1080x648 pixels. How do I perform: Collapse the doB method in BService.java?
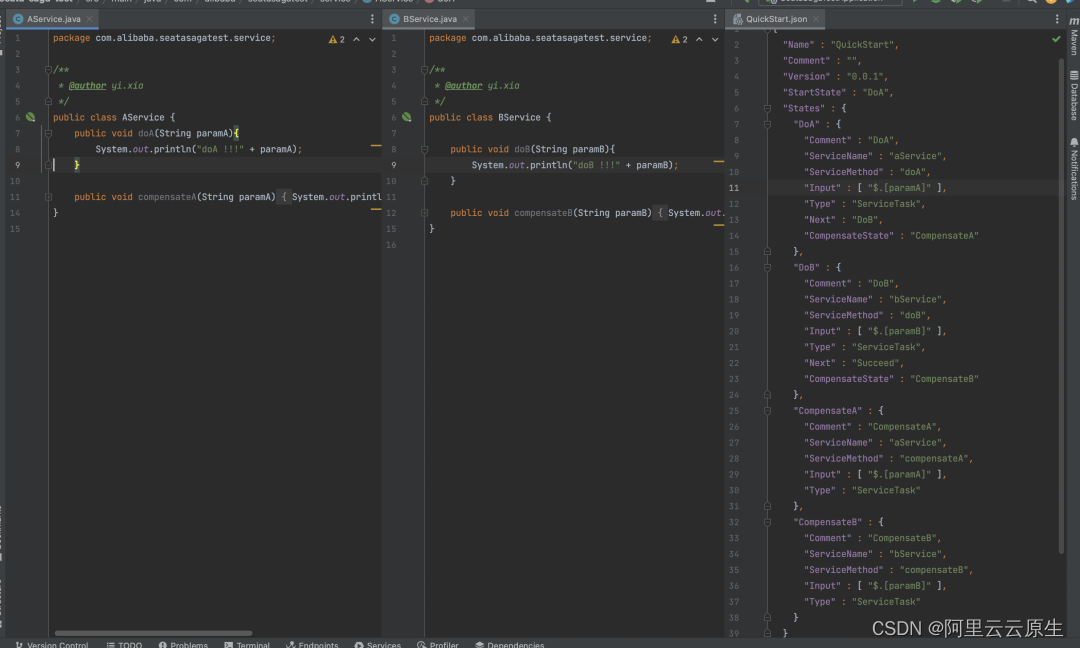point(424,149)
